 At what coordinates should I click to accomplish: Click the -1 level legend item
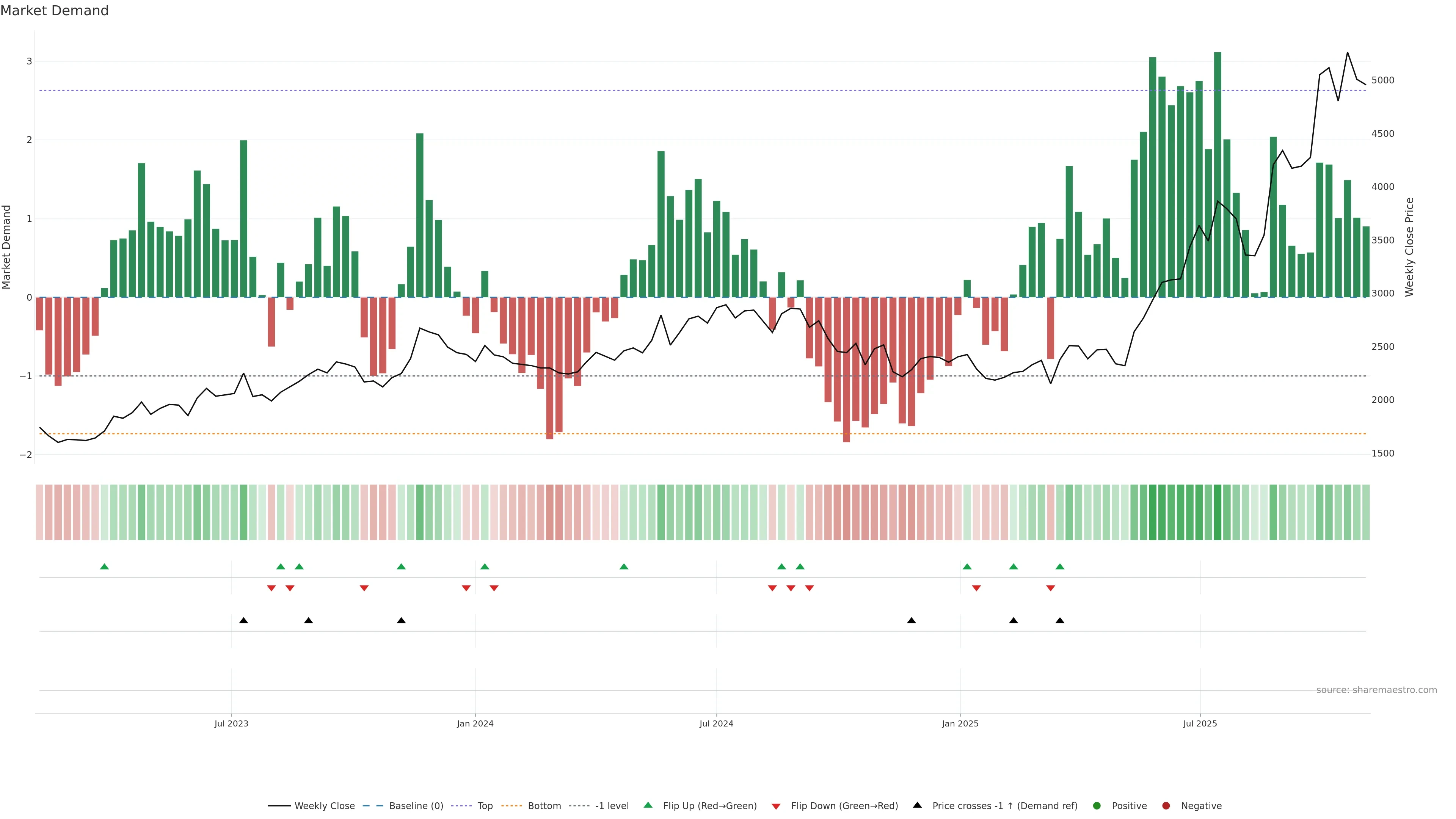(x=612, y=806)
